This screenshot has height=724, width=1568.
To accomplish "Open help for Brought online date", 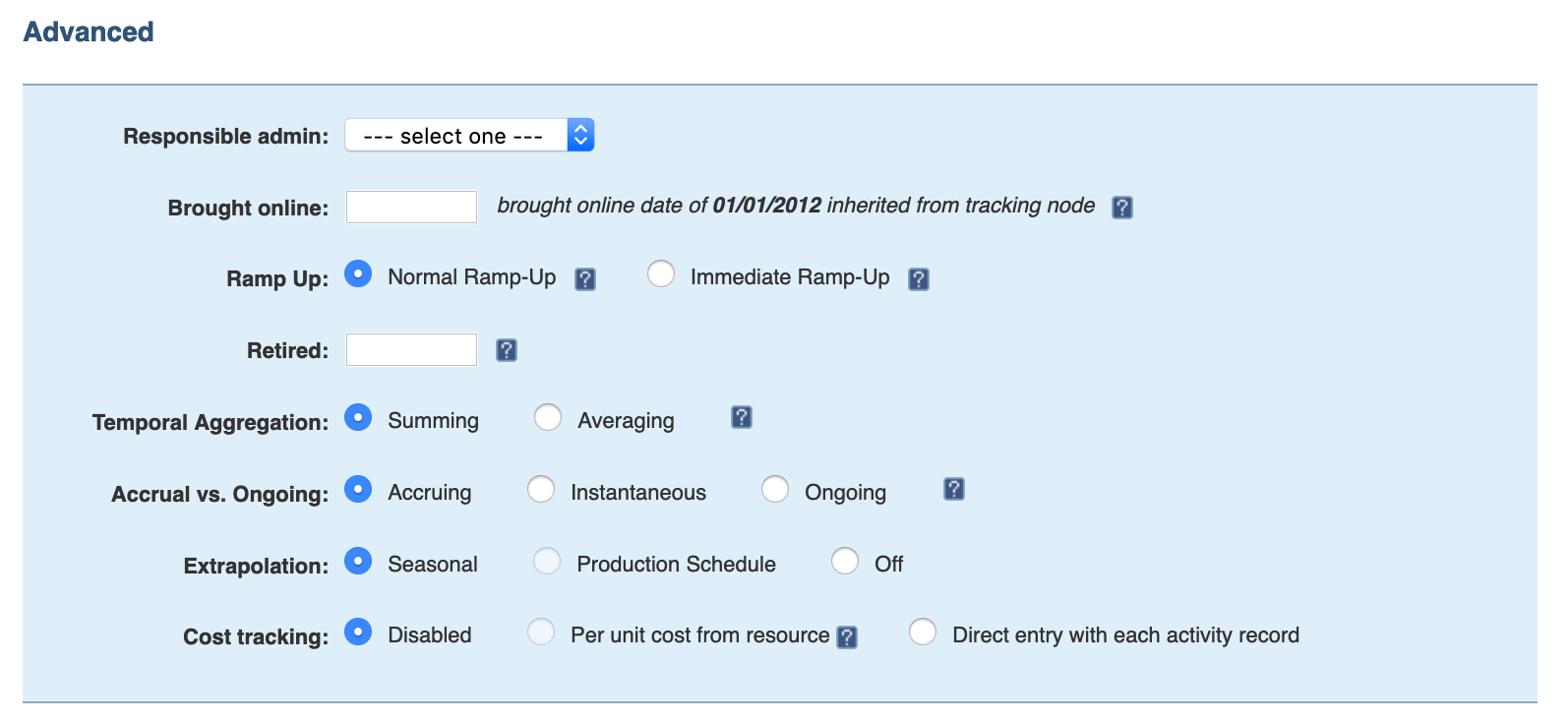I will pyautogui.click(x=1121, y=208).
